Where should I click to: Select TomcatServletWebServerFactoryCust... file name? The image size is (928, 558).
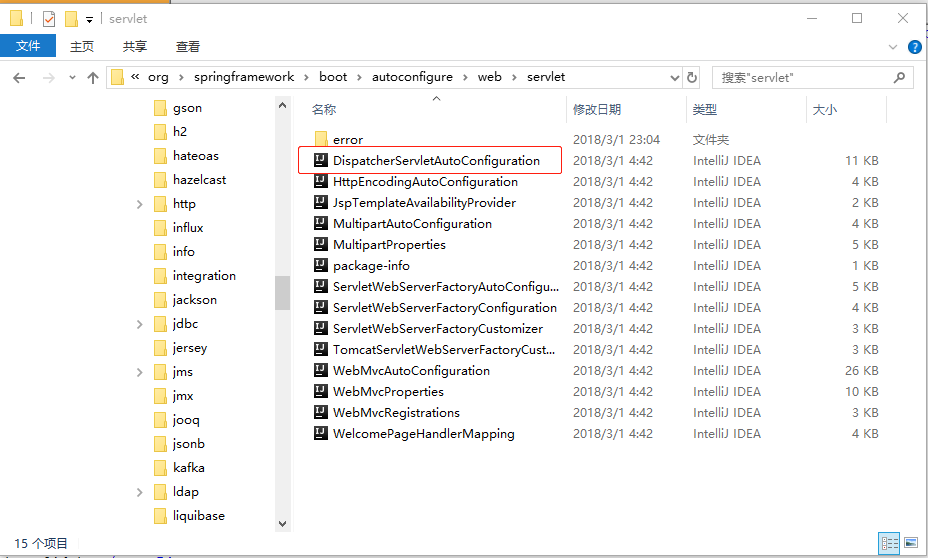[x=444, y=350]
